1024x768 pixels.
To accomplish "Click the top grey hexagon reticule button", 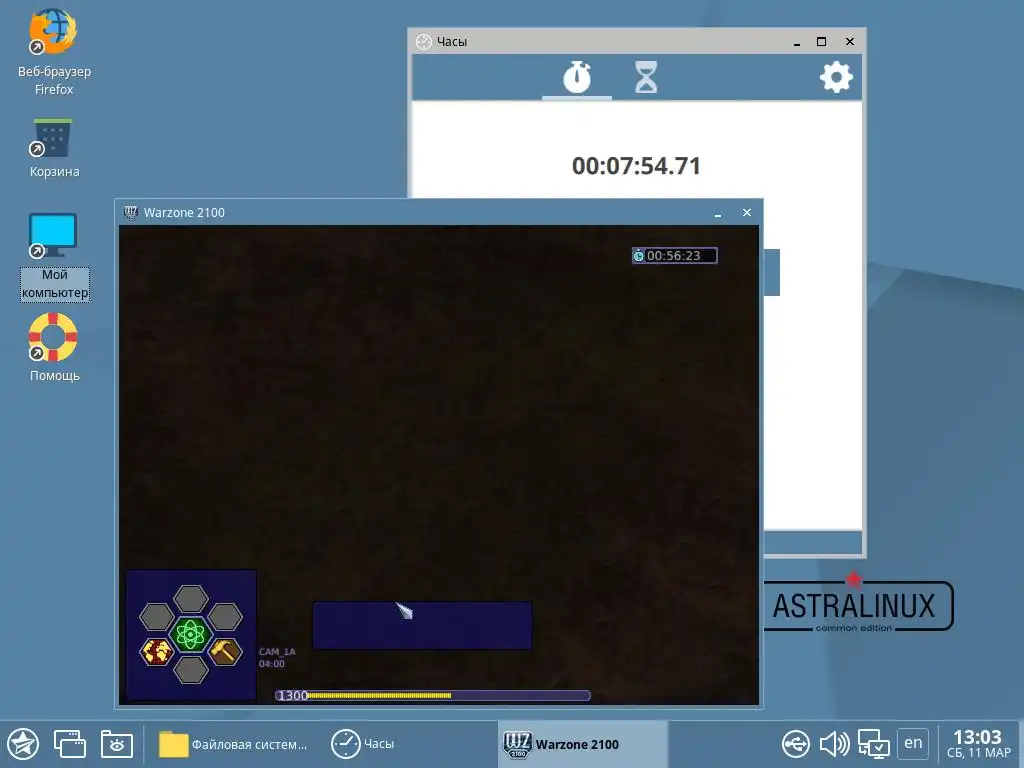I will (191, 599).
